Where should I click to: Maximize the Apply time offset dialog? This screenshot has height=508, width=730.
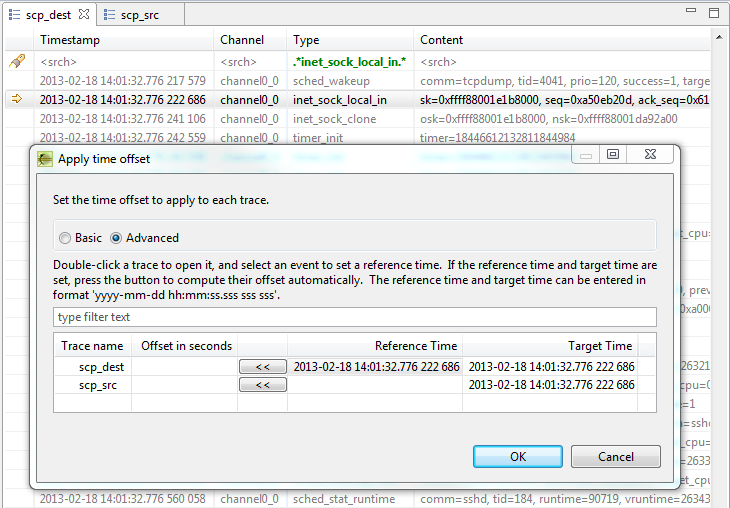pos(613,155)
